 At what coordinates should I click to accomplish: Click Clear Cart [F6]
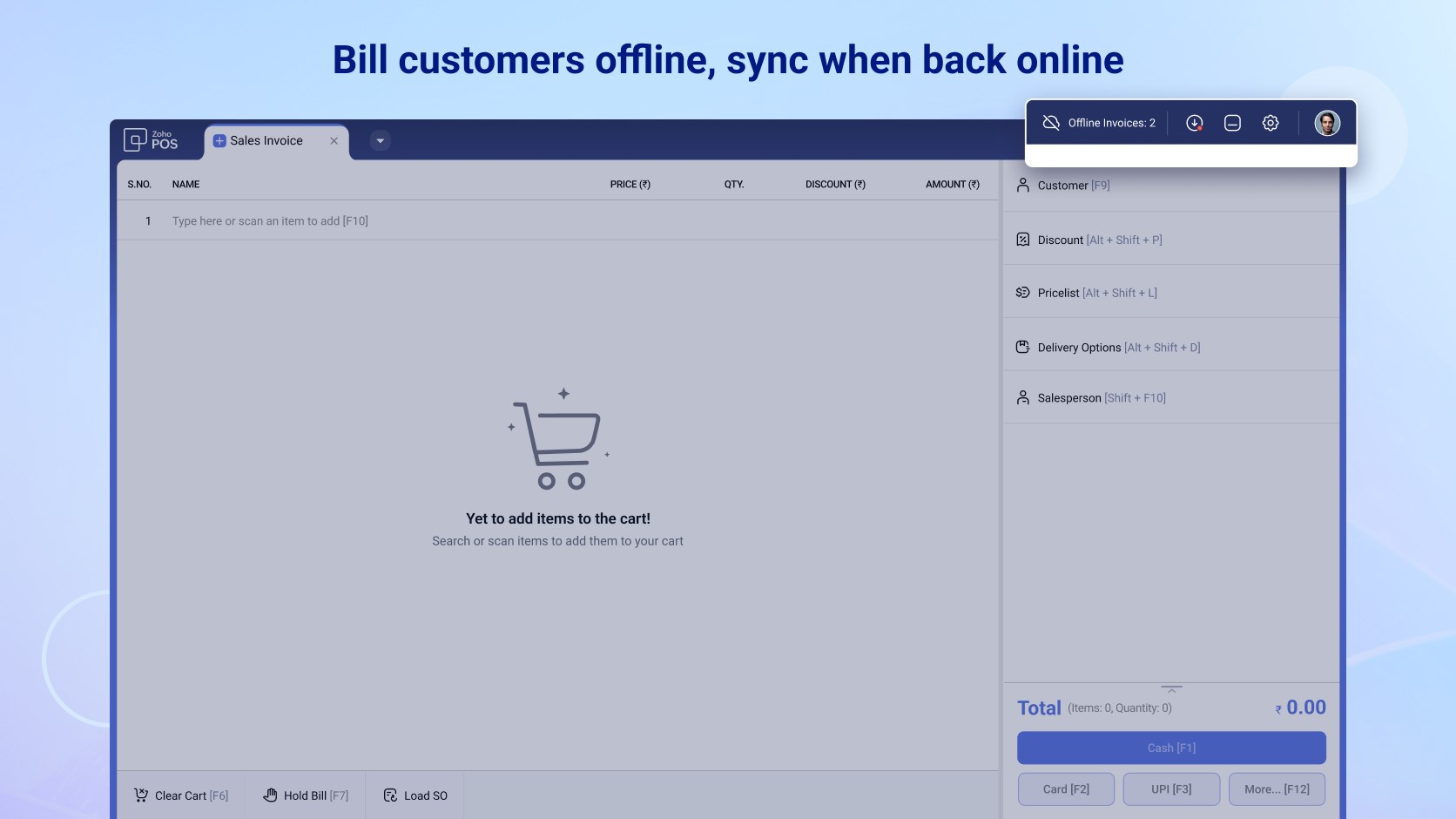[181, 795]
